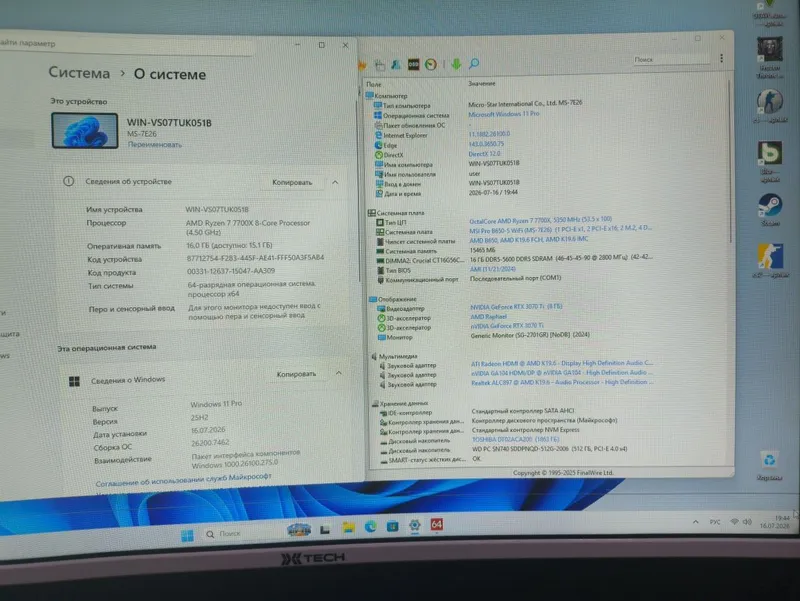
Task: Show hidden system tray icons chevron
Action: click(x=695, y=522)
